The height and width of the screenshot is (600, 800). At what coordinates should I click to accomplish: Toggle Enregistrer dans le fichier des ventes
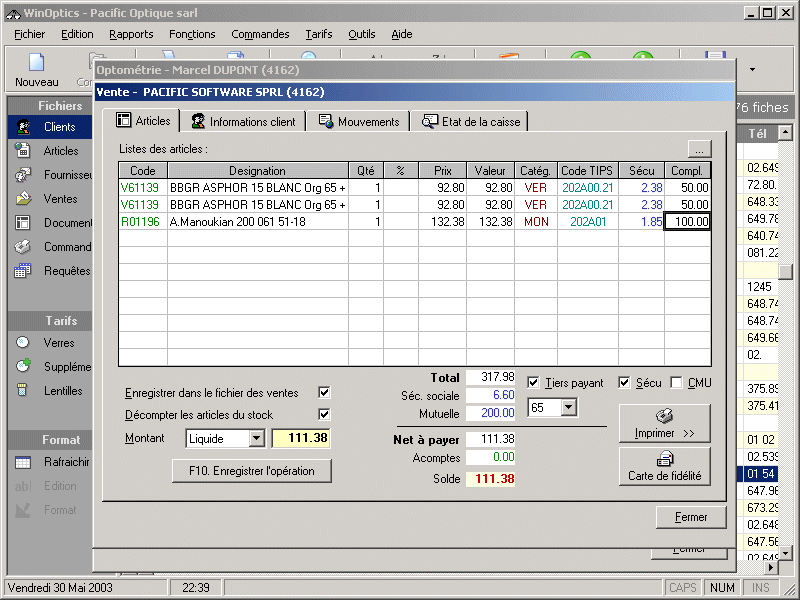[324, 392]
